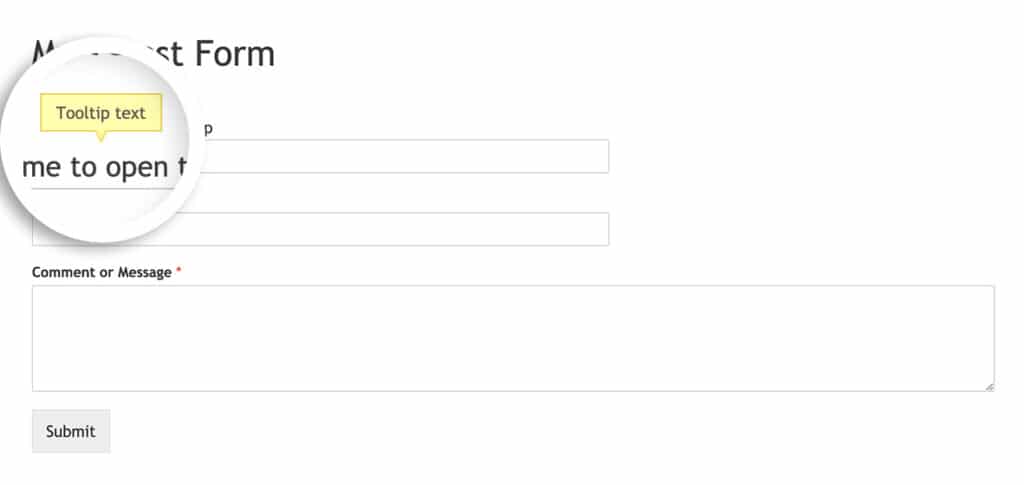Screen dimensions: 1024x485
Task: Select the Comment or Message label
Action: pyautogui.click(x=102, y=272)
